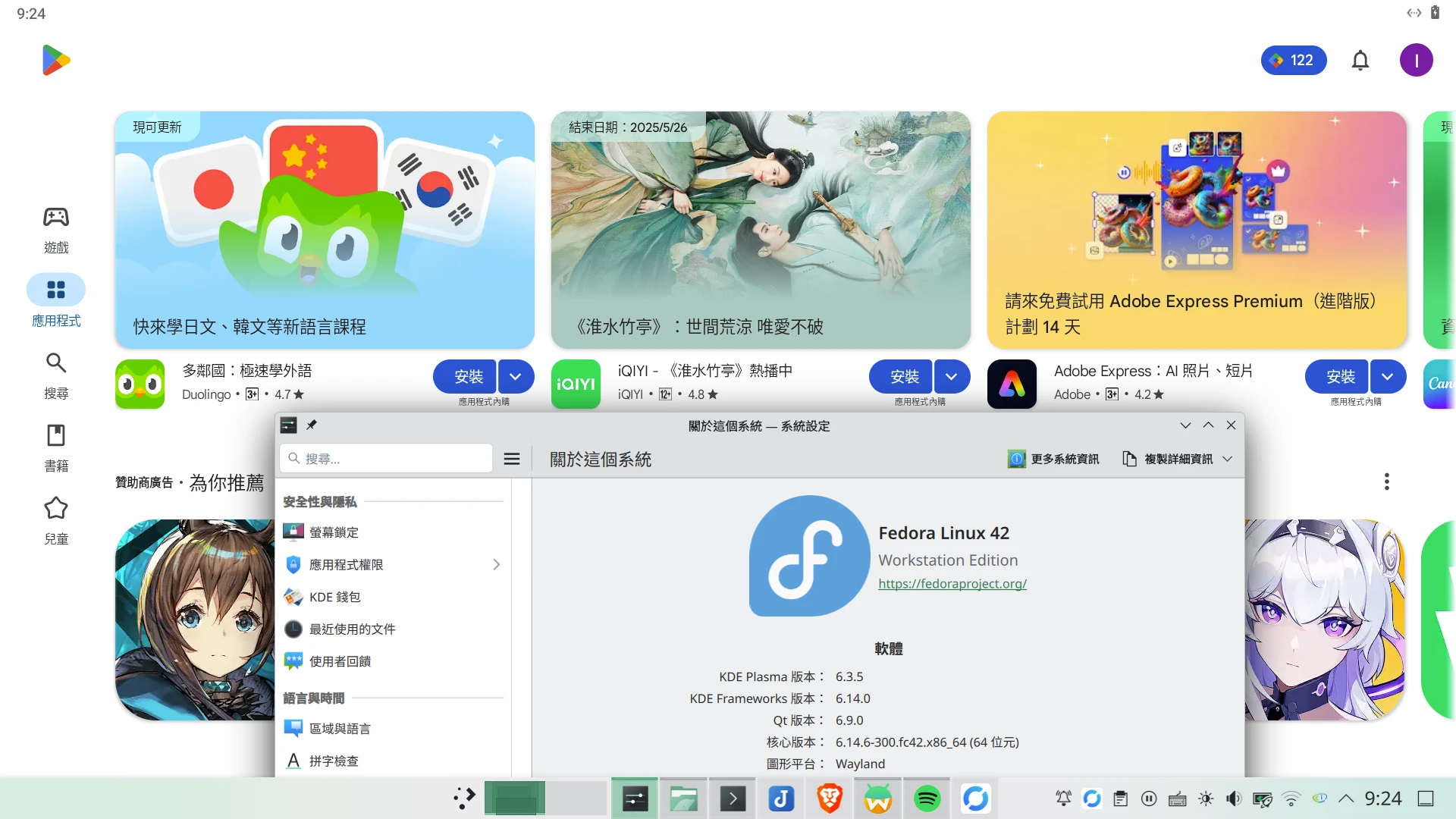
Task: Launch Brave browser from the taskbar
Action: click(x=830, y=799)
